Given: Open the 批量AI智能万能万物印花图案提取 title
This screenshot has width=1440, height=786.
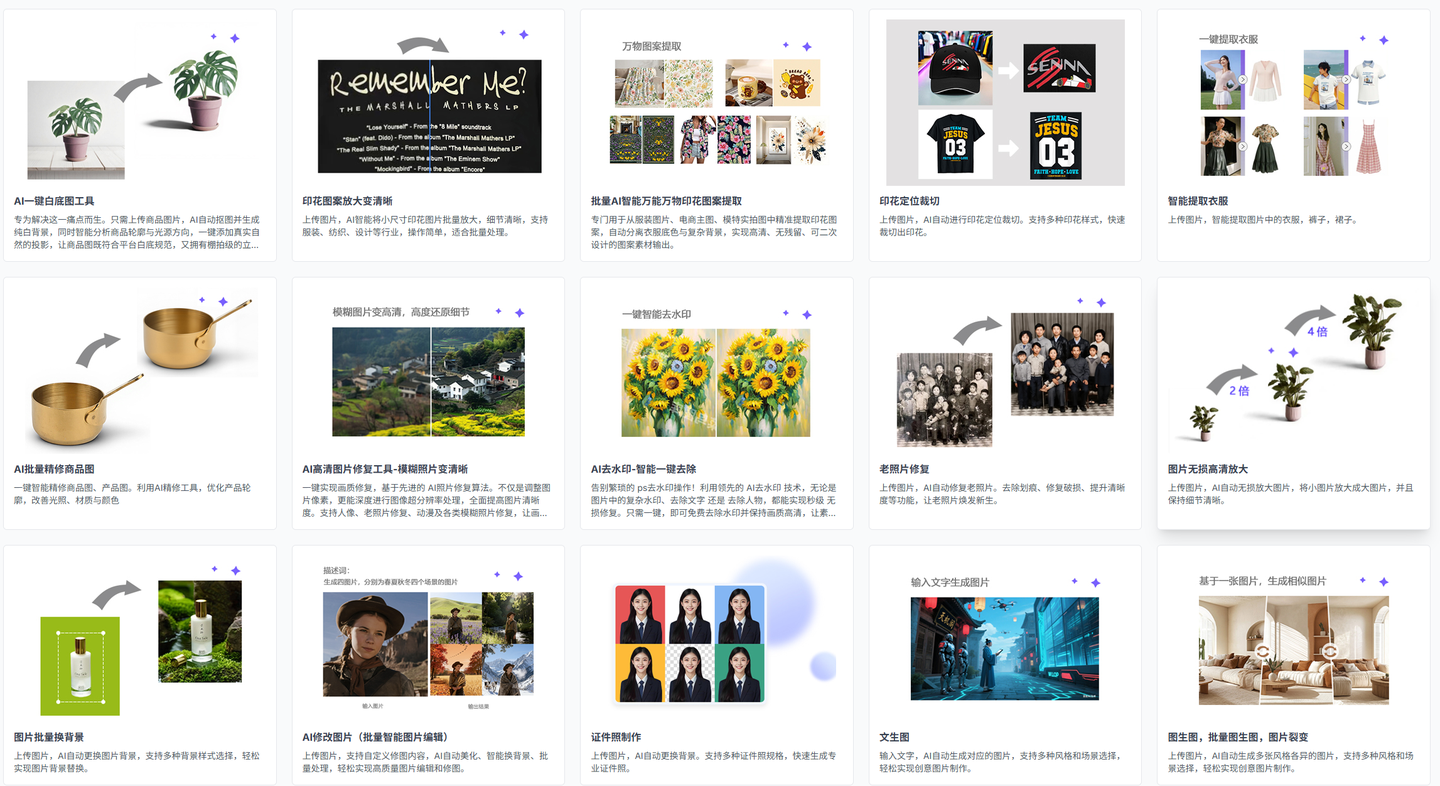Looking at the screenshot, I should point(666,201).
